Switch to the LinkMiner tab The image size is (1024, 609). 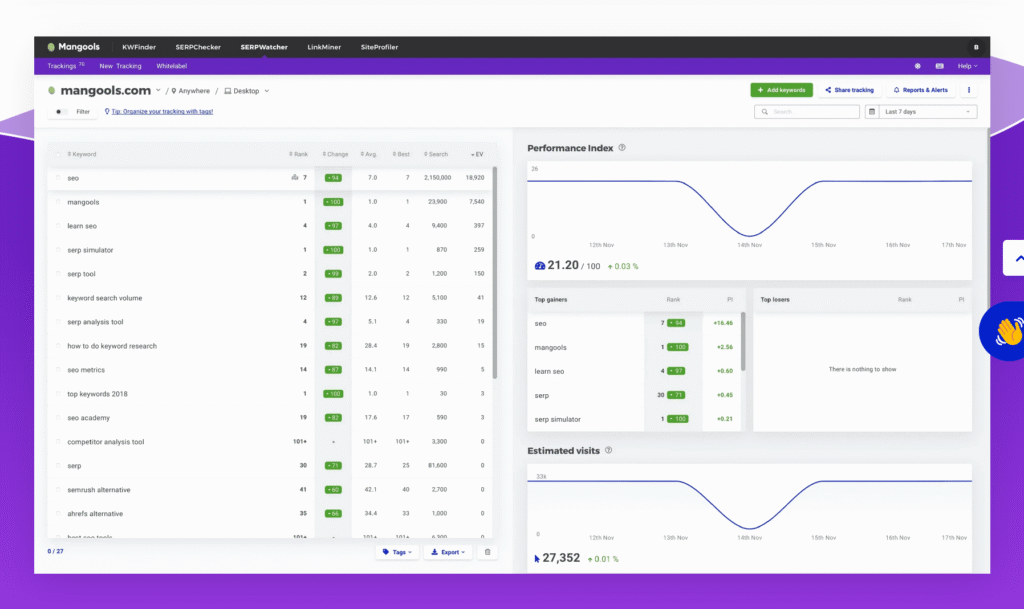click(324, 47)
